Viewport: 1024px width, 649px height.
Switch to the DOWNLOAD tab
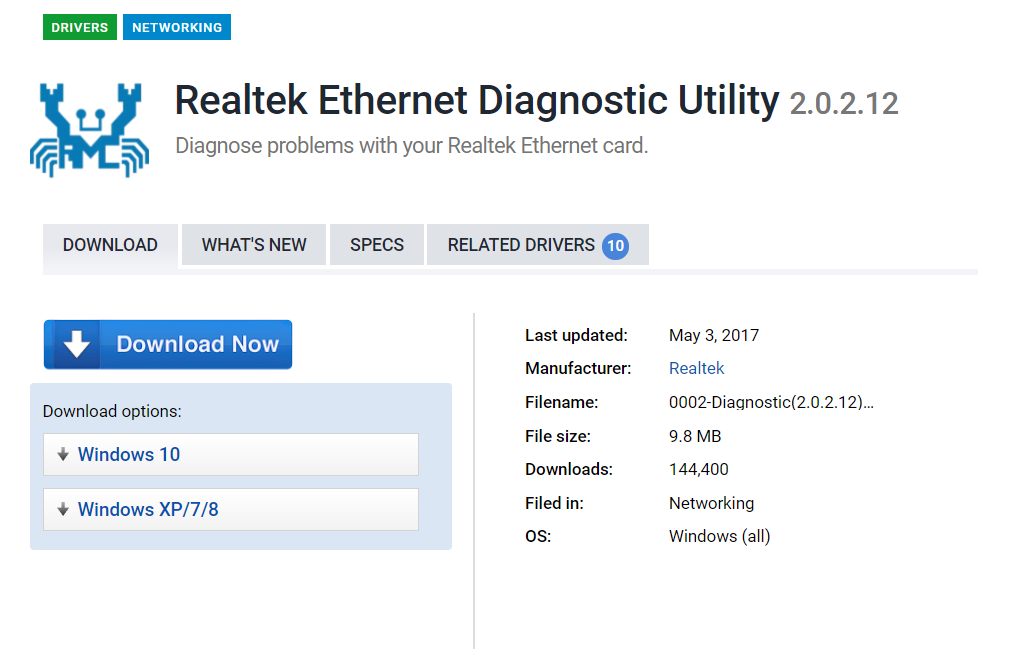110,244
